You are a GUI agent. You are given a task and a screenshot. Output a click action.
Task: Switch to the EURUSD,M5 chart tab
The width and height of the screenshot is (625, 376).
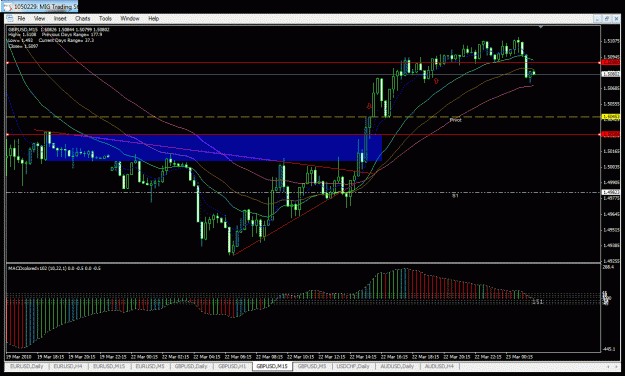point(150,366)
